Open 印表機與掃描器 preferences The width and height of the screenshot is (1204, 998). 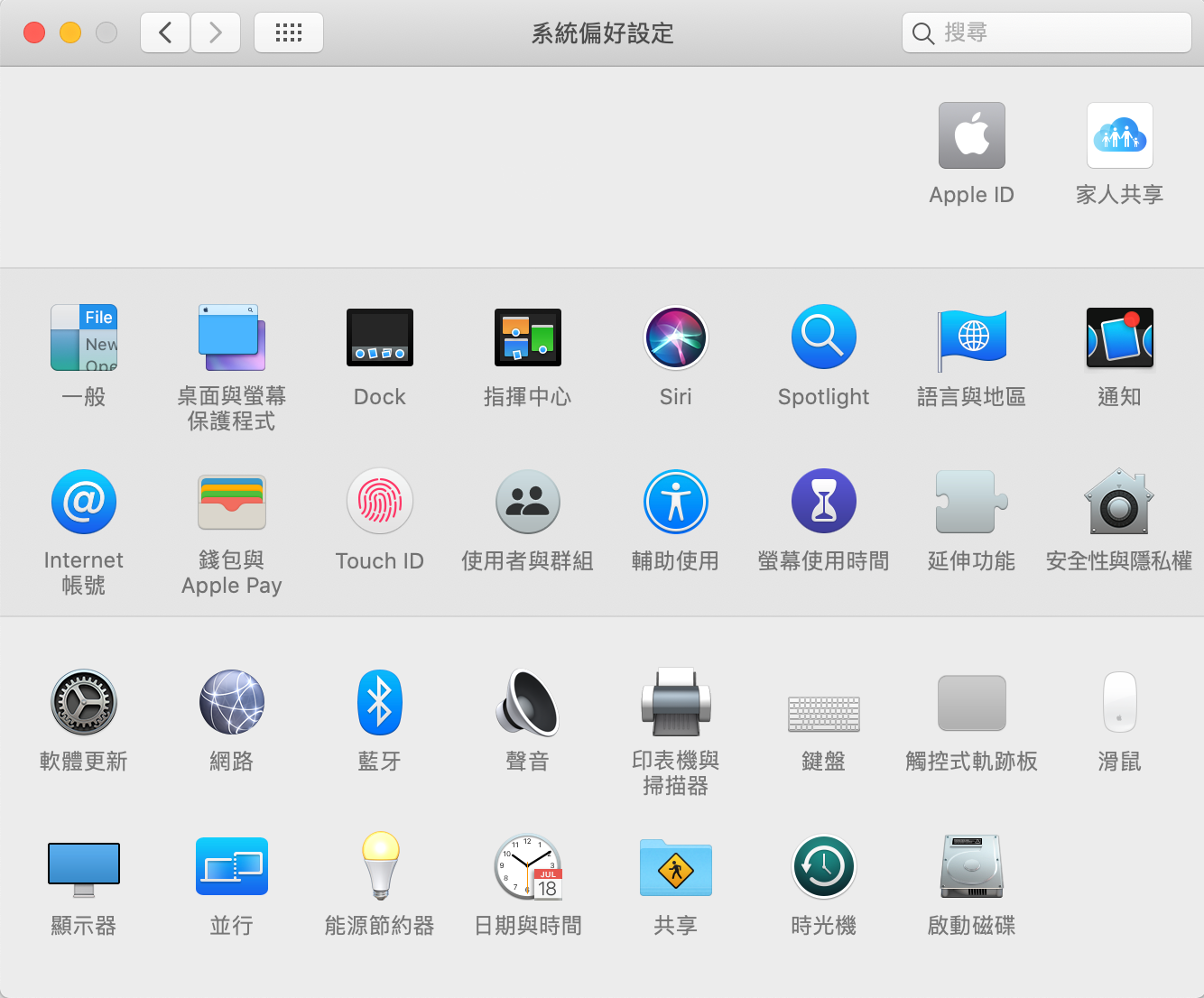click(x=676, y=702)
